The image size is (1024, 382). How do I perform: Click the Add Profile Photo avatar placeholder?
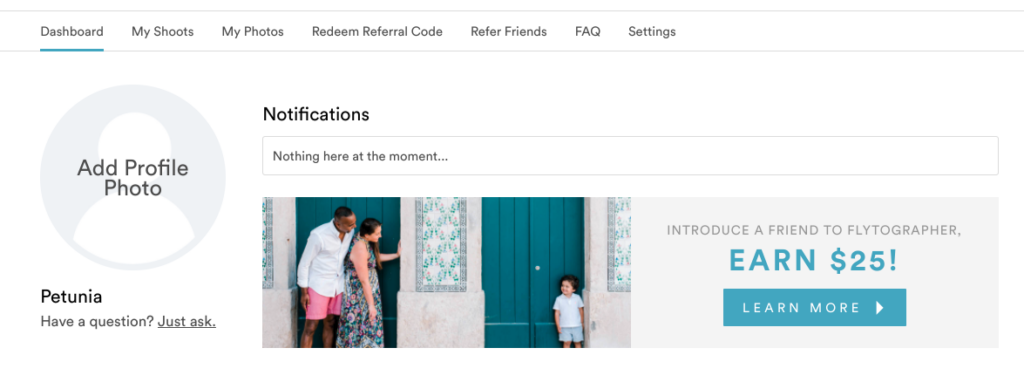pos(133,177)
